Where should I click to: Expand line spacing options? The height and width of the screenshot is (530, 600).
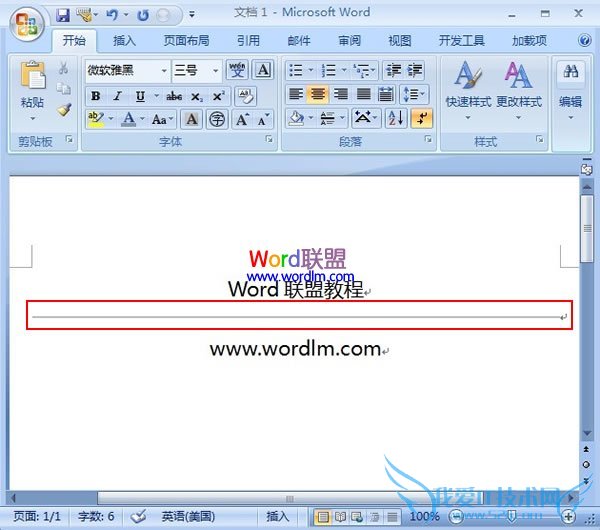pos(414,94)
